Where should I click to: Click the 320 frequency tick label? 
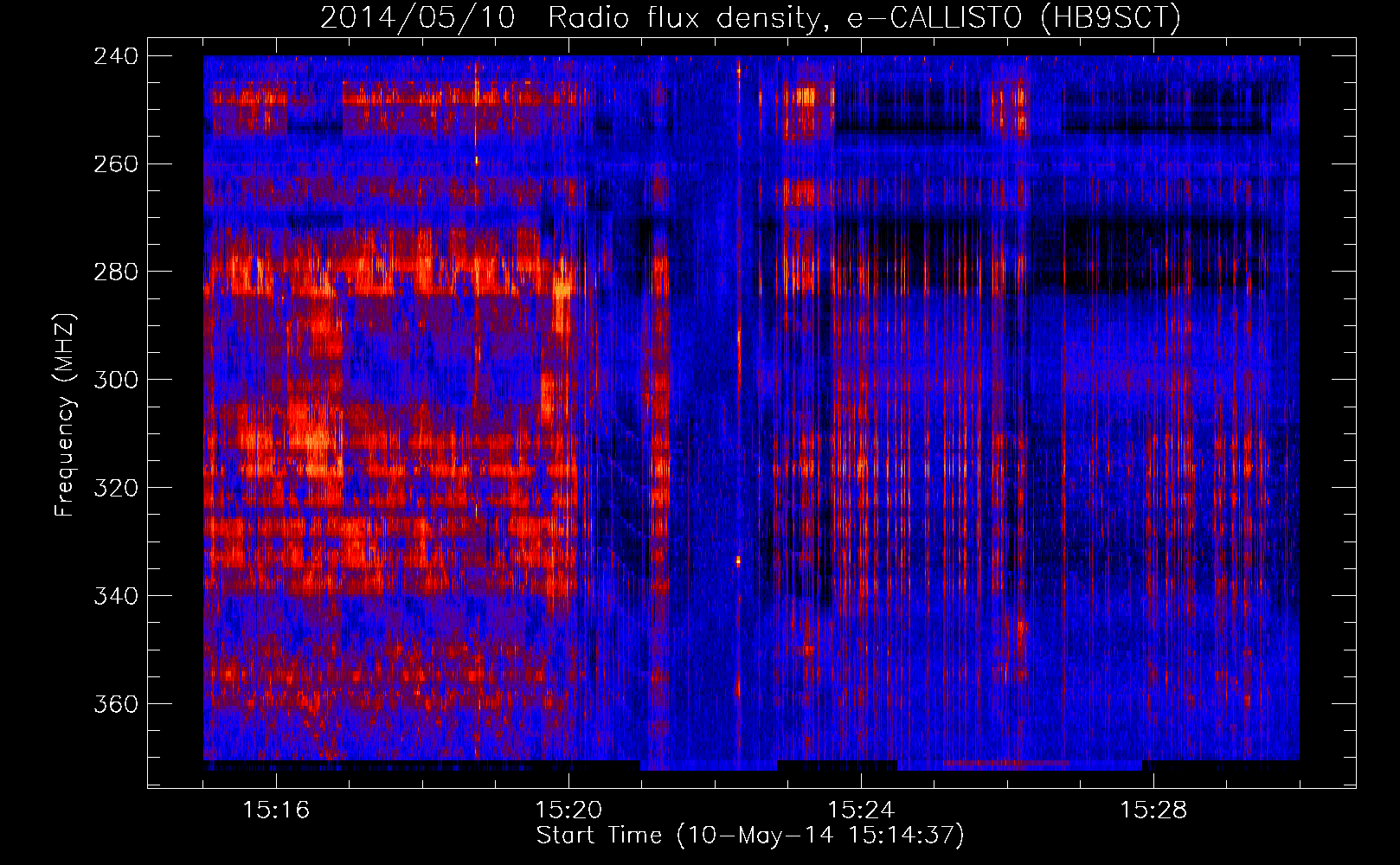click(116, 488)
